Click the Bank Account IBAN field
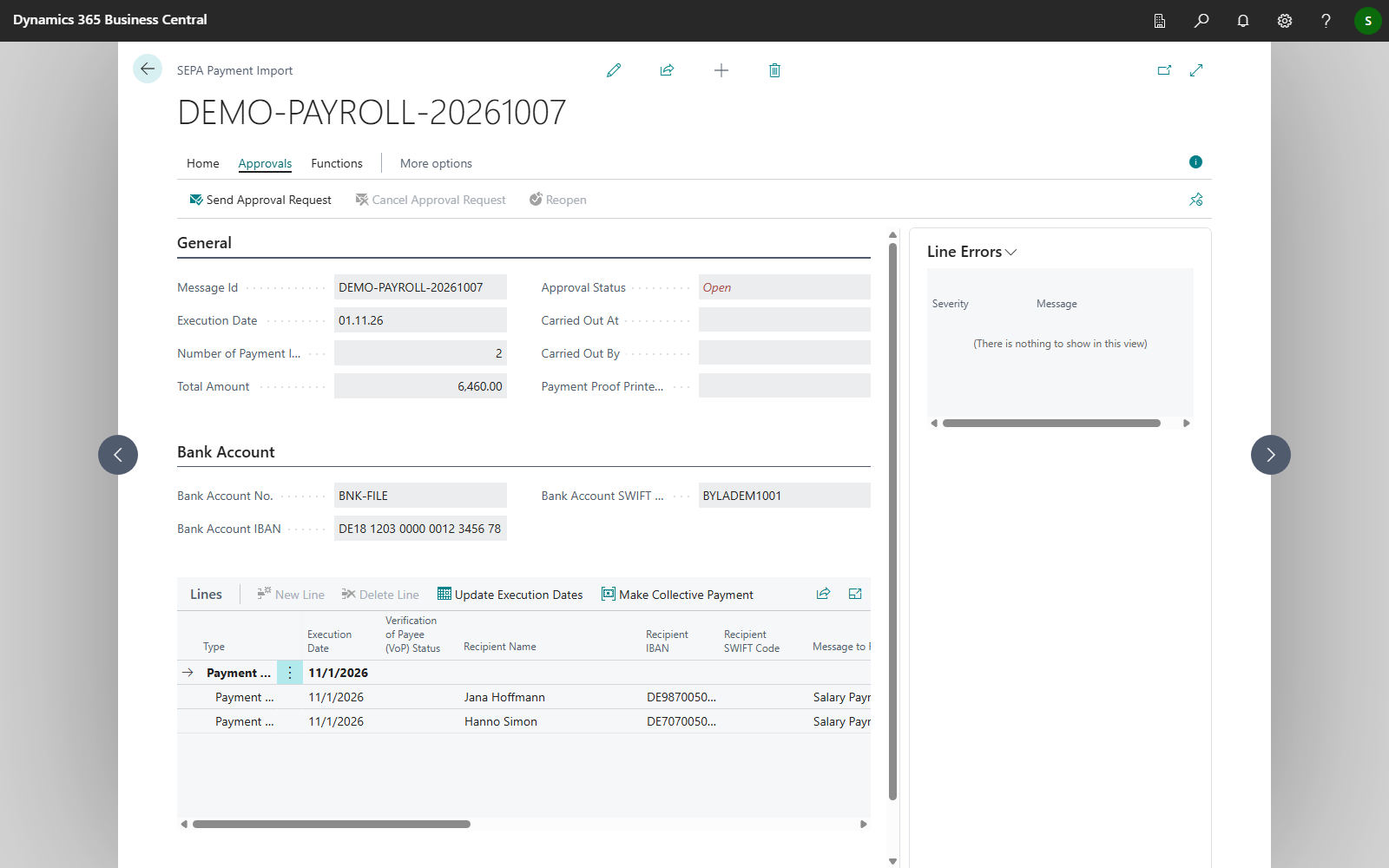The image size is (1389, 868). pos(420,529)
